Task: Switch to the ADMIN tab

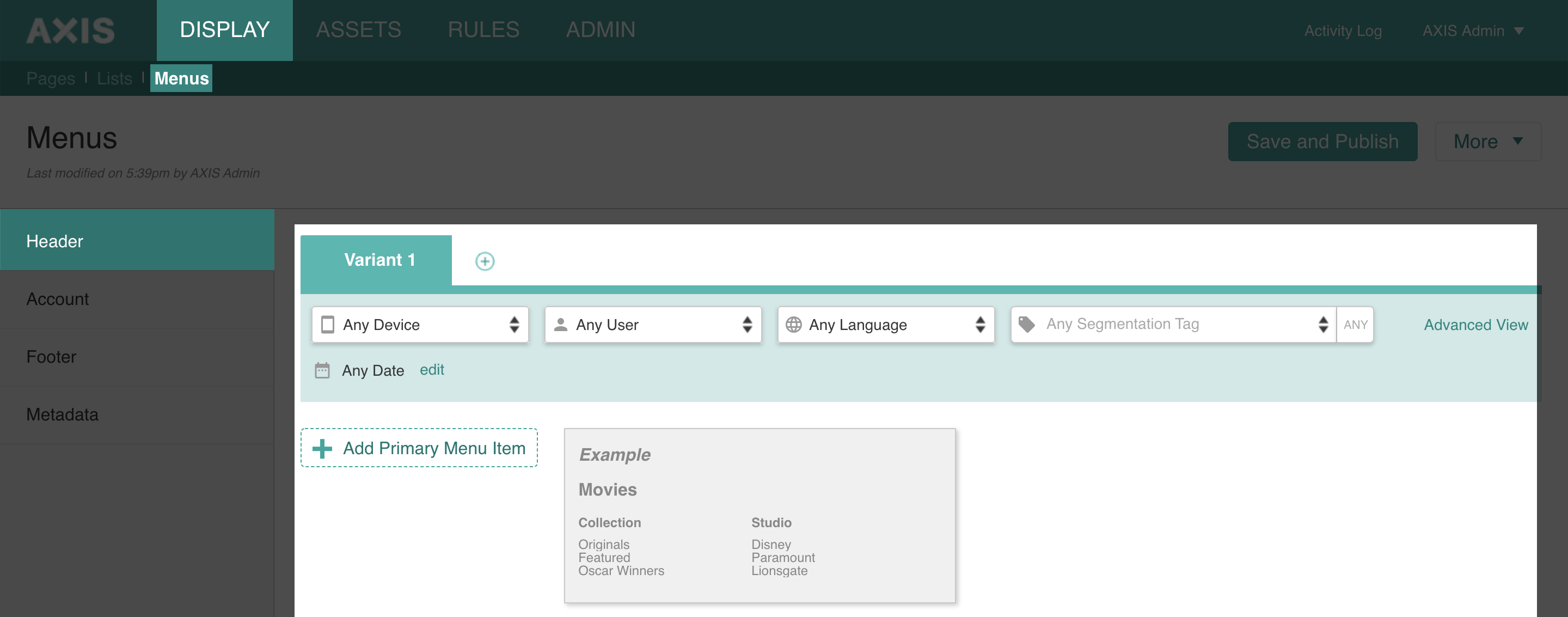Action: coord(600,30)
